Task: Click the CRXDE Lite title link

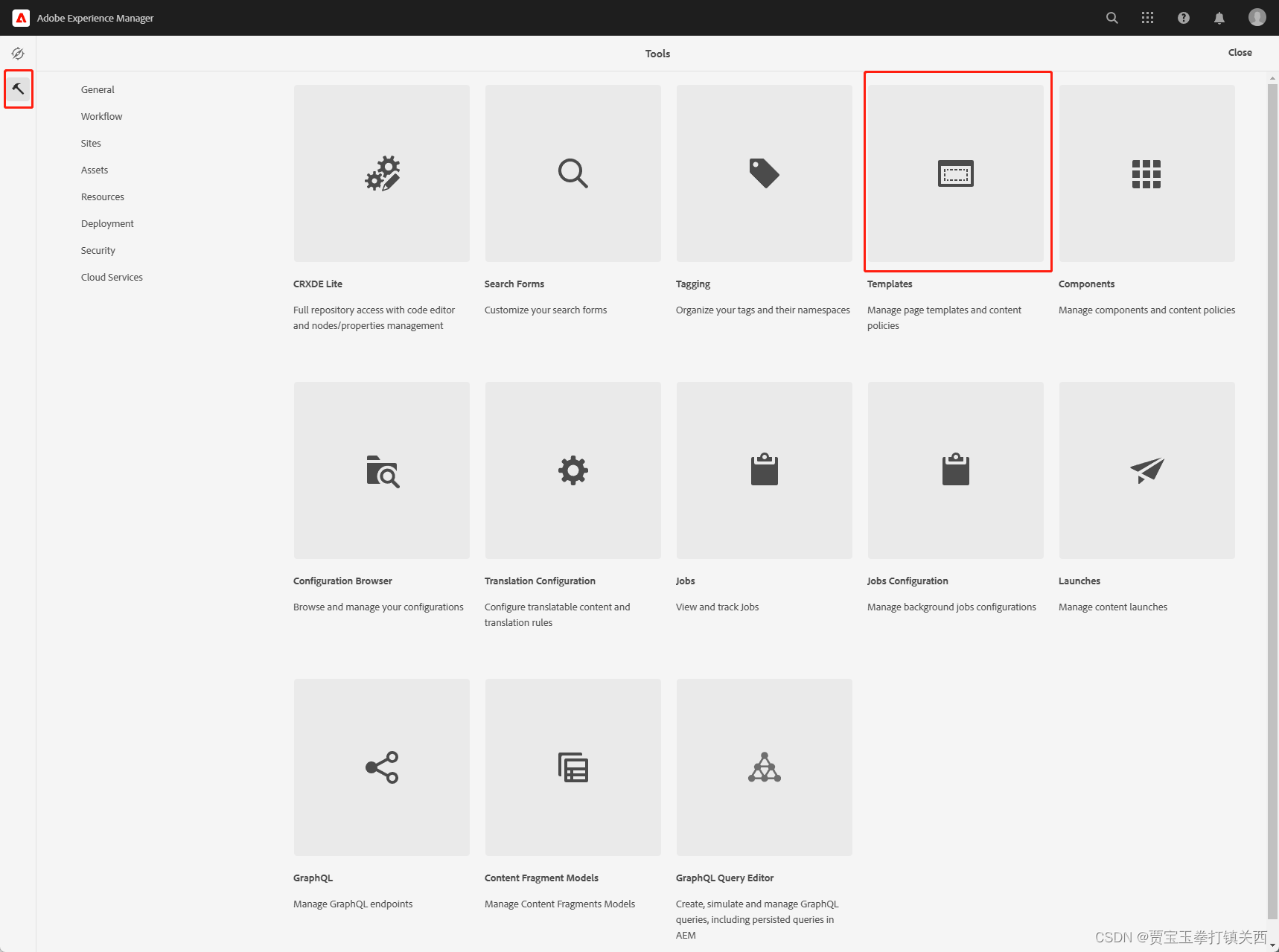Action: [x=318, y=284]
